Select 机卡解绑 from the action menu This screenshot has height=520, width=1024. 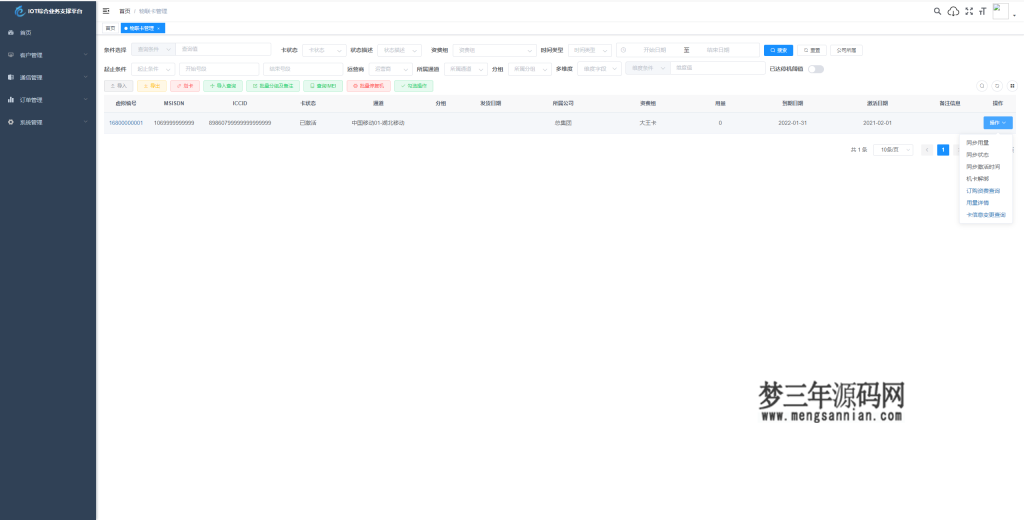click(x=977, y=178)
